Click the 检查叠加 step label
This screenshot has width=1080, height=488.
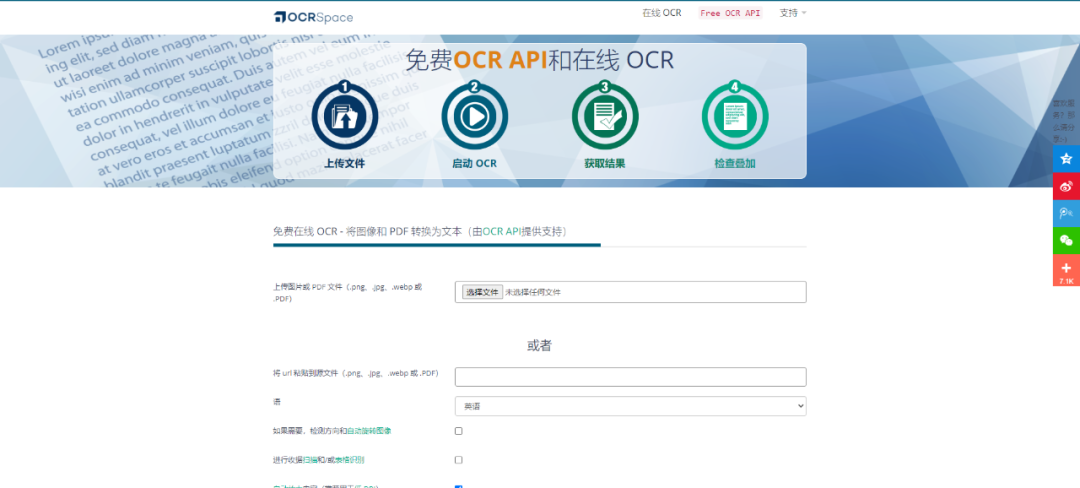pos(735,164)
